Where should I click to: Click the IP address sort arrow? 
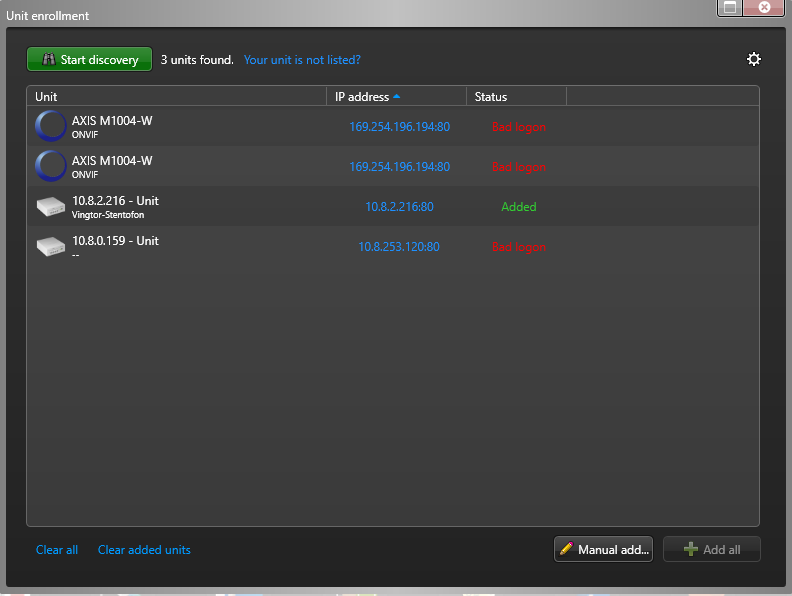[396, 97]
